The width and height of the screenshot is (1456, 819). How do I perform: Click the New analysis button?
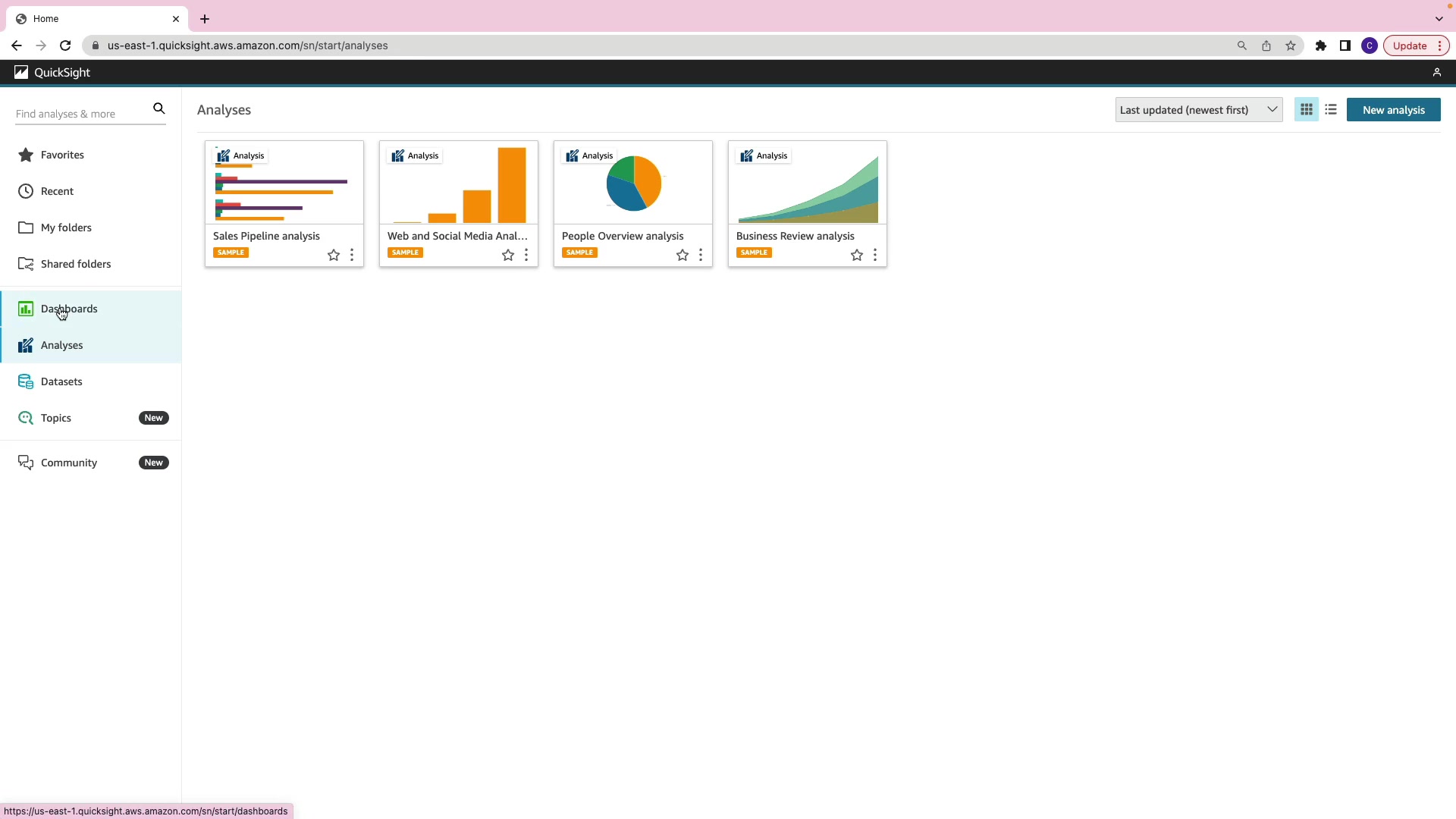click(1393, 110)
